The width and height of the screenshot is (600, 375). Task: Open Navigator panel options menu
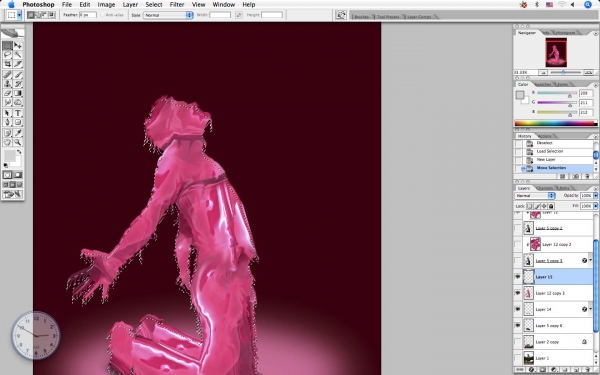point(595,34)
